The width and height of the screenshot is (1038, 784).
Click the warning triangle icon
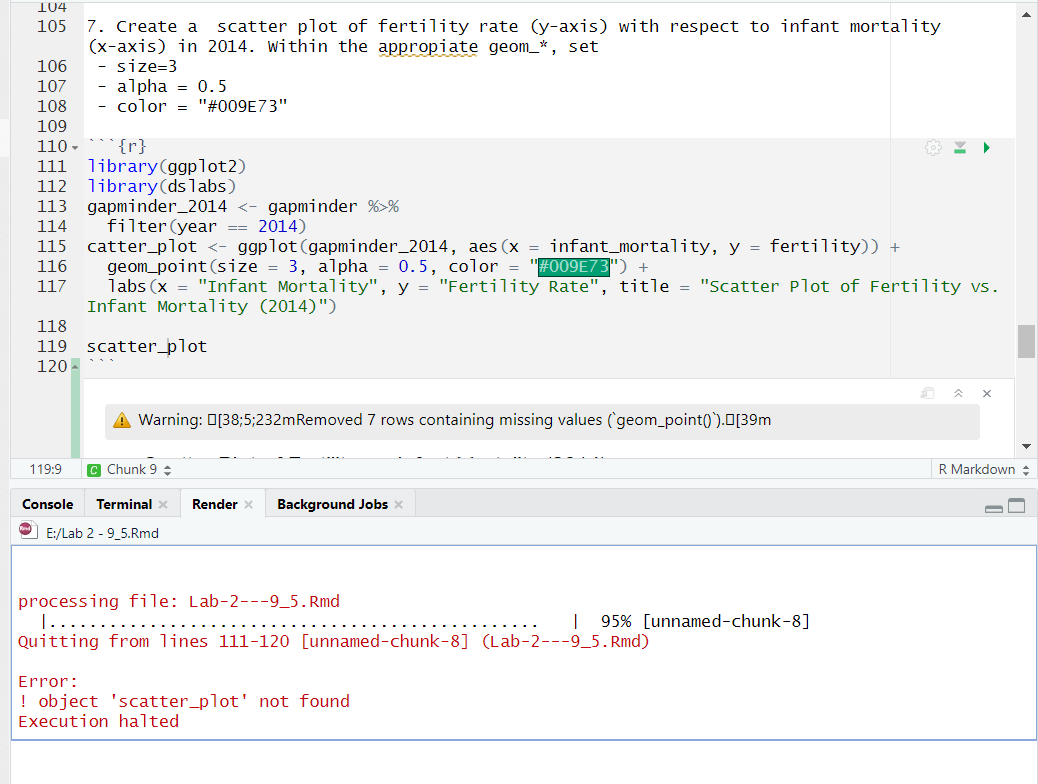pyautogui.click(x=122, y=420)
